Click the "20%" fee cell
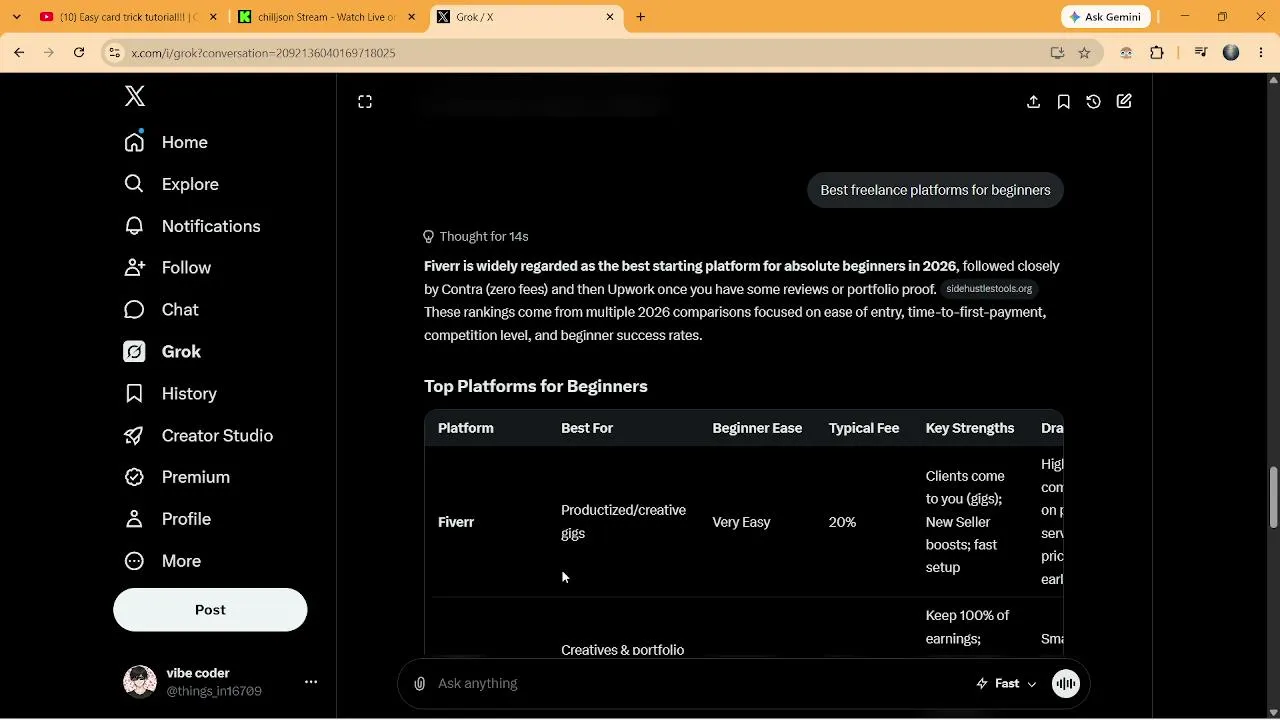The image size is (1280, 720). (x=842, y=522)
